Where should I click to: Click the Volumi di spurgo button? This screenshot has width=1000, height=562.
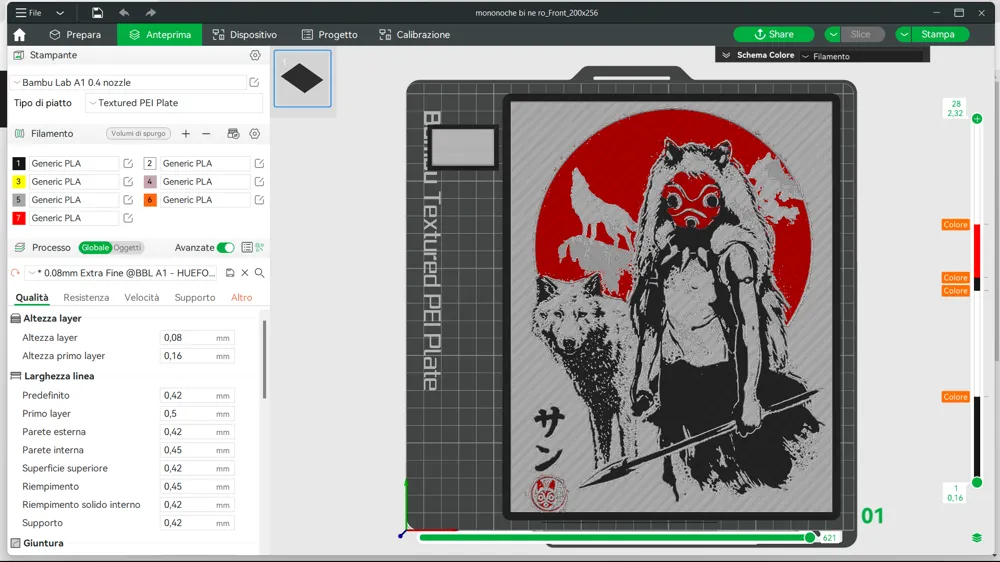point(138,133)
